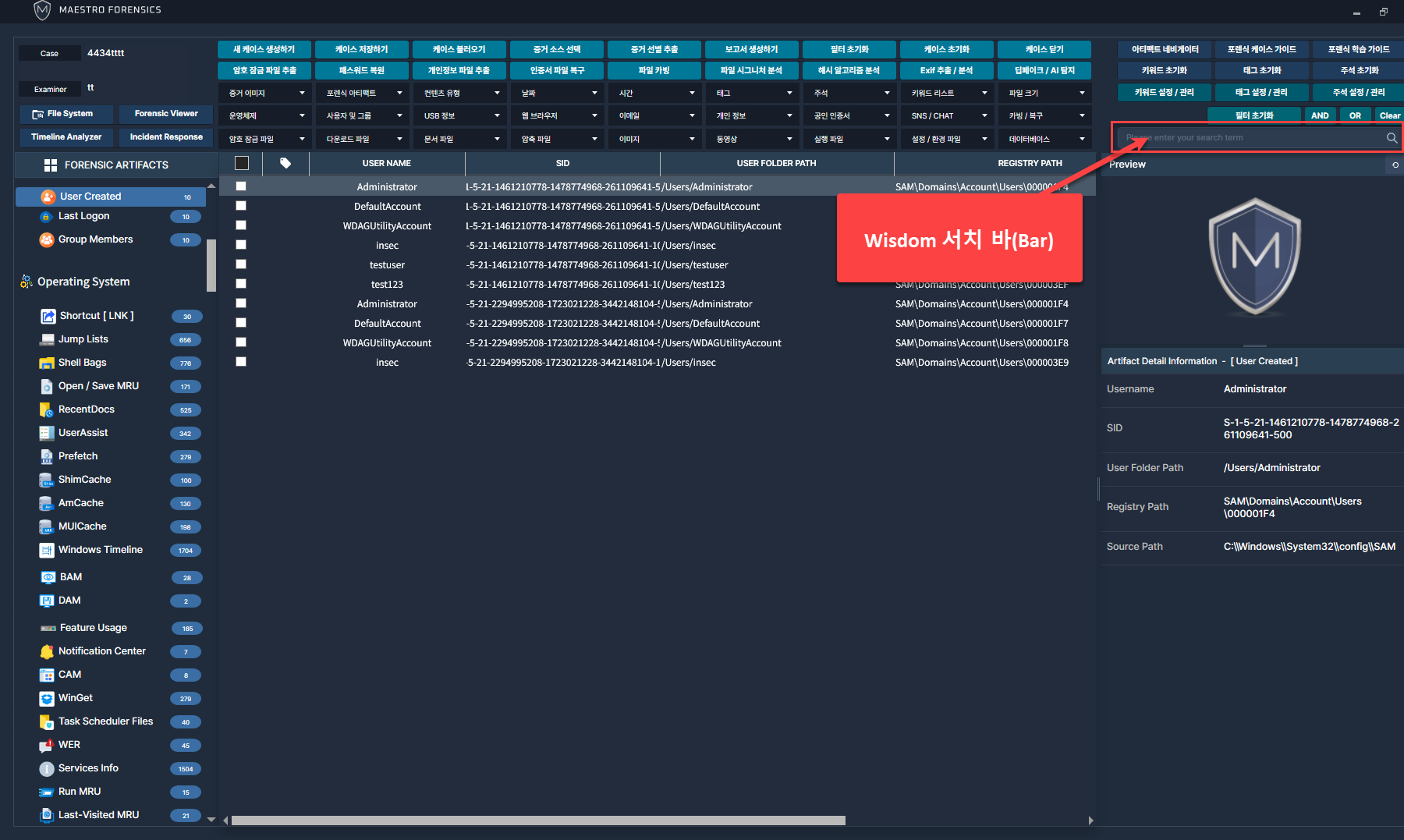1404x840 pixels.
Task: Click the 보고서 생성하기 button
Action: pos(751,49)
